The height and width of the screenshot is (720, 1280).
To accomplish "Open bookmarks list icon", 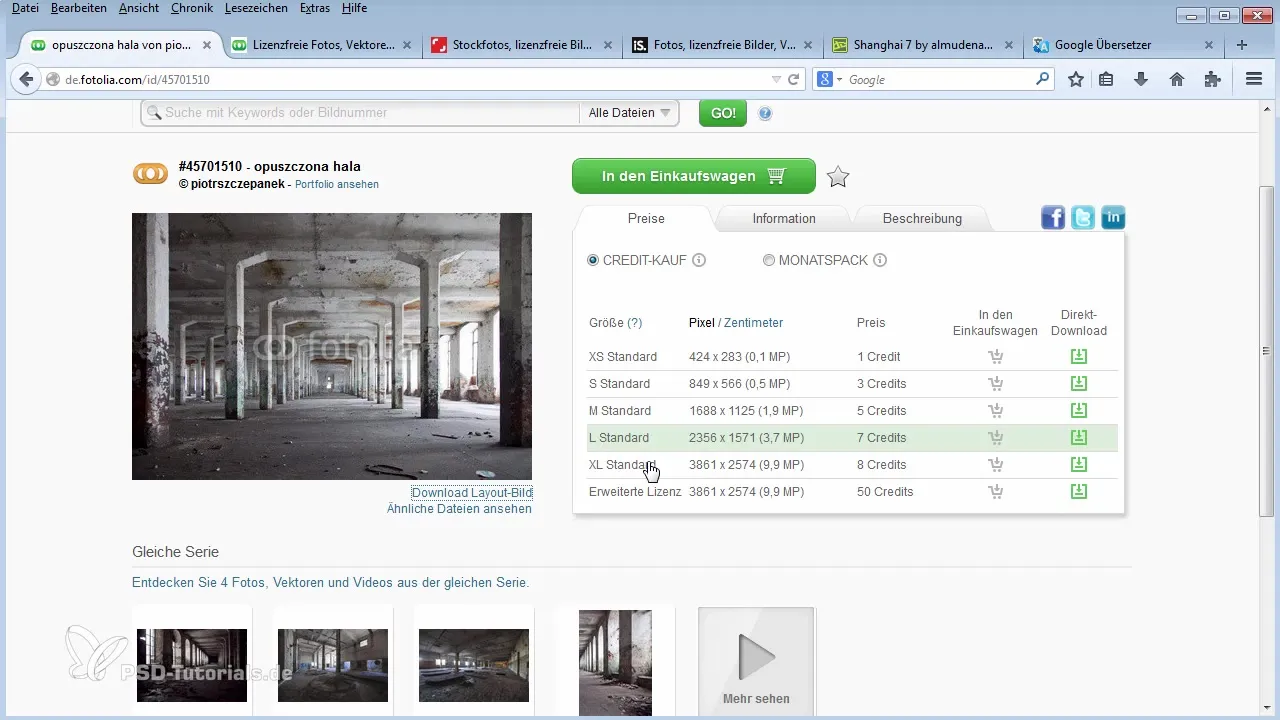I will pyautogui.click(x=1106, y=79).
